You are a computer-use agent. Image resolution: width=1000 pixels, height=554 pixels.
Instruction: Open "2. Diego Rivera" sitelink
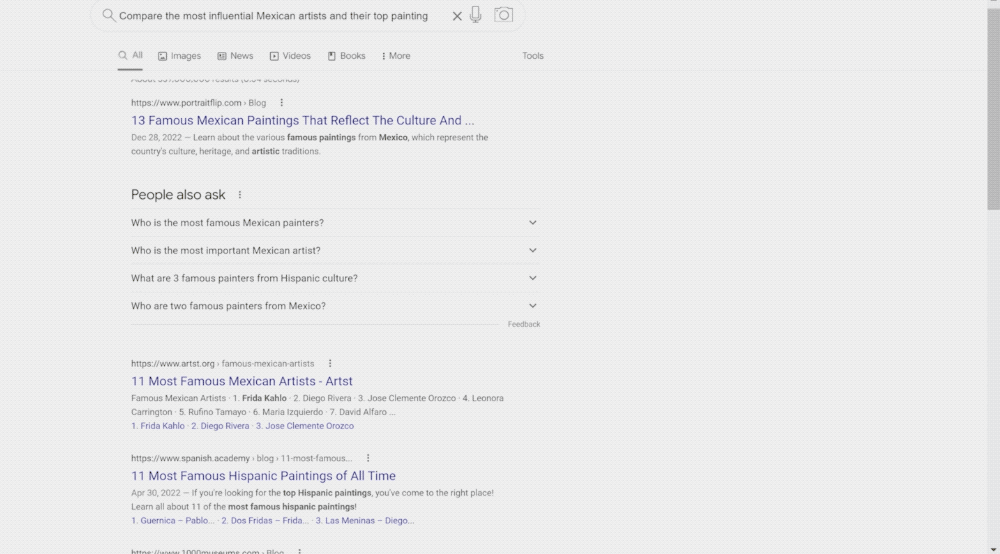click(220, 426)
